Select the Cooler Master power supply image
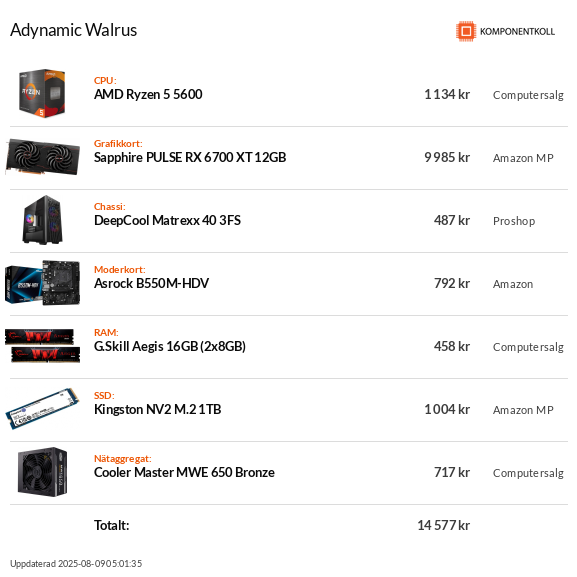The width and height of the screenshot is (577, 577). coord(43,472)
